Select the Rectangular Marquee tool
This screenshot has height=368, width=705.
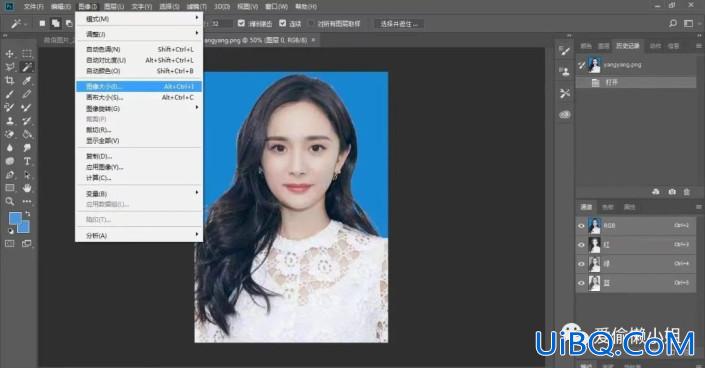pos(27,54)
